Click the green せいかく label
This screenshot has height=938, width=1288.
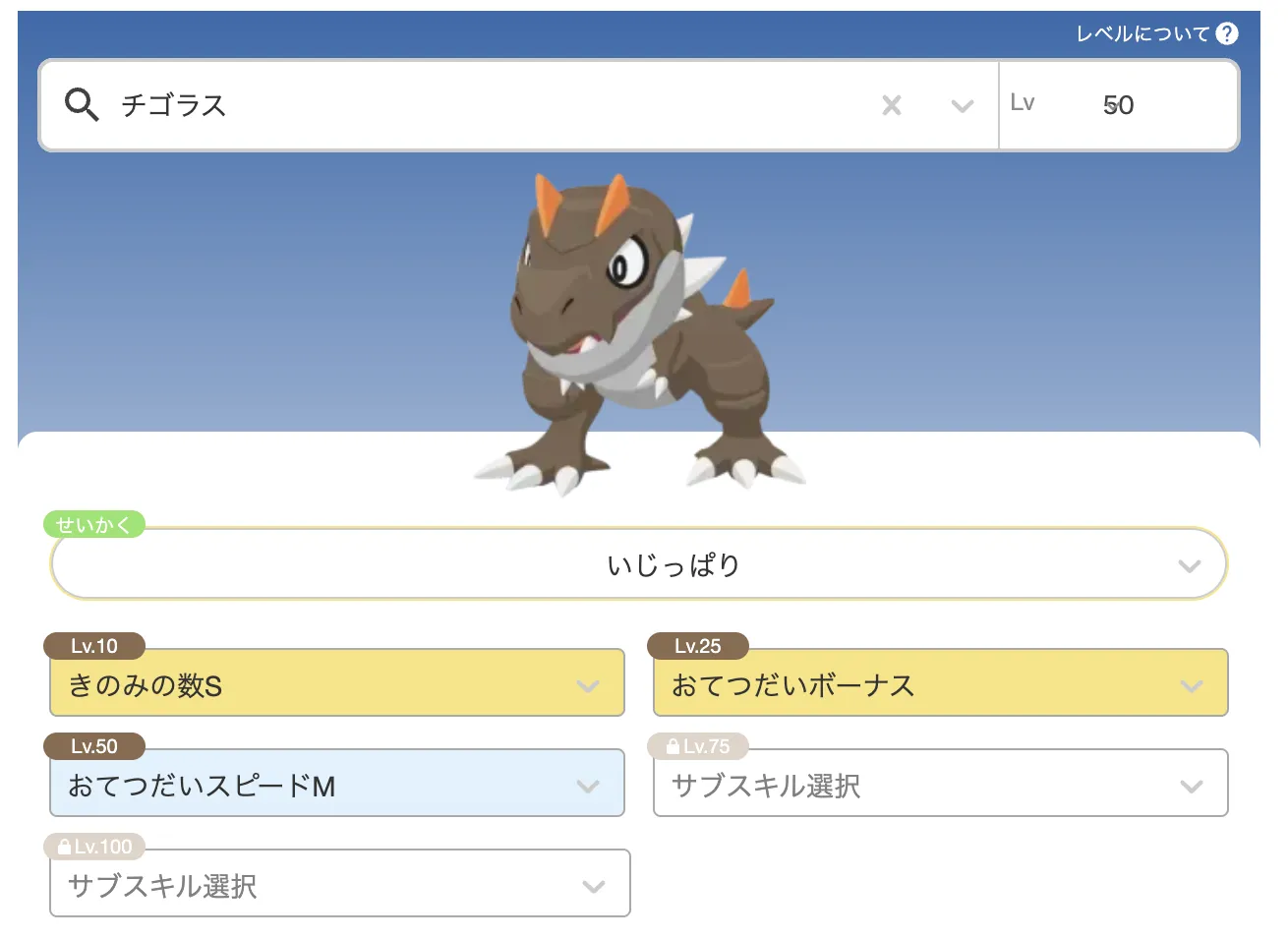pyautogui.click(x=94, y=524)
